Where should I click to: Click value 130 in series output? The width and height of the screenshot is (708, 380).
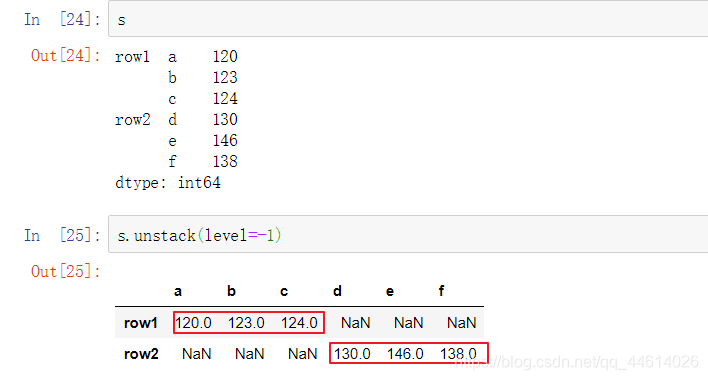point(225,119)
